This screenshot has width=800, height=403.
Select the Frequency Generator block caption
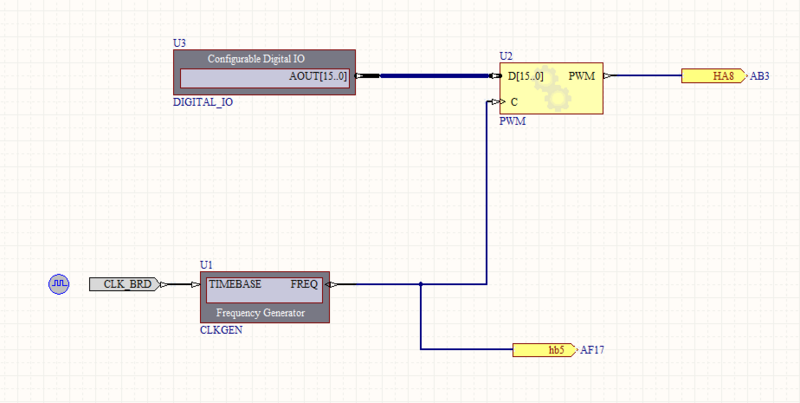264,312
